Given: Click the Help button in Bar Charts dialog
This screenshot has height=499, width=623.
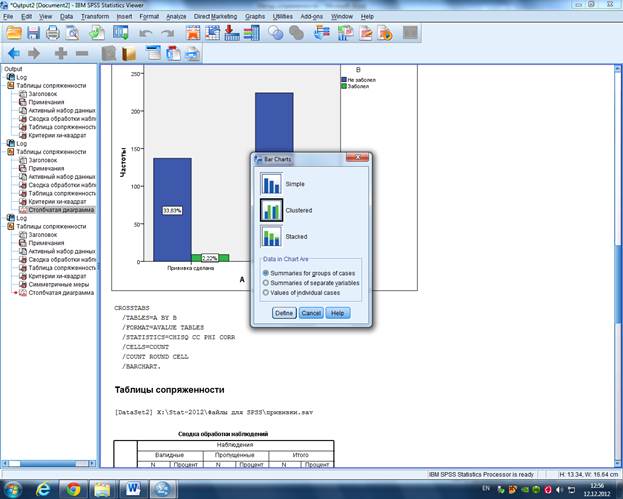Looking at the screenshot, I should tap(338, 313).
